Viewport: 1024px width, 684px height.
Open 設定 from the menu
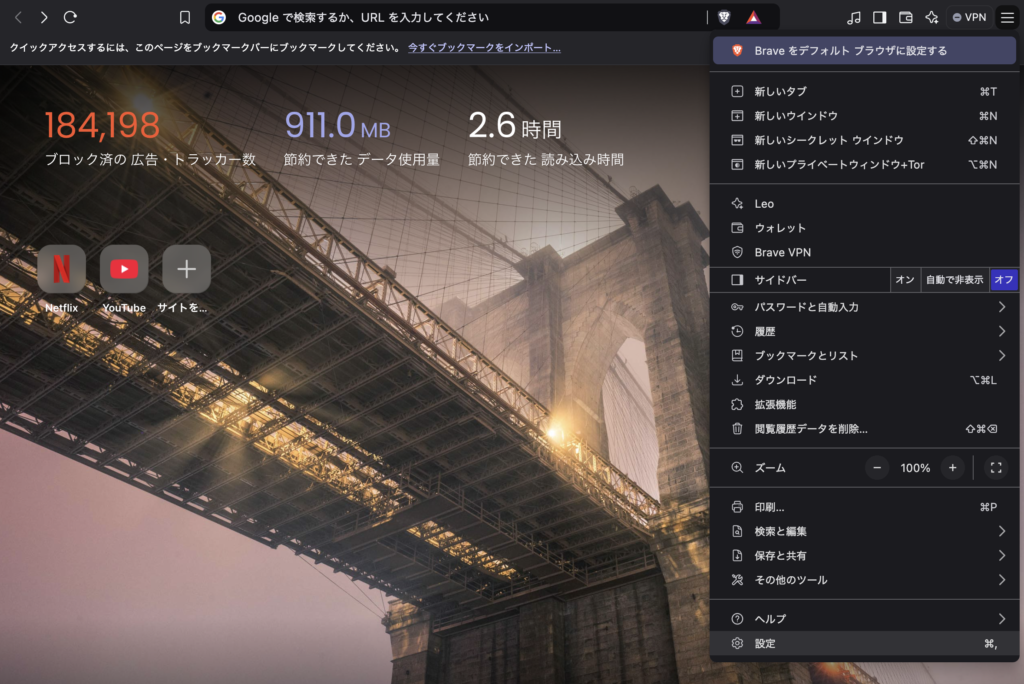(x=765, y=644)
